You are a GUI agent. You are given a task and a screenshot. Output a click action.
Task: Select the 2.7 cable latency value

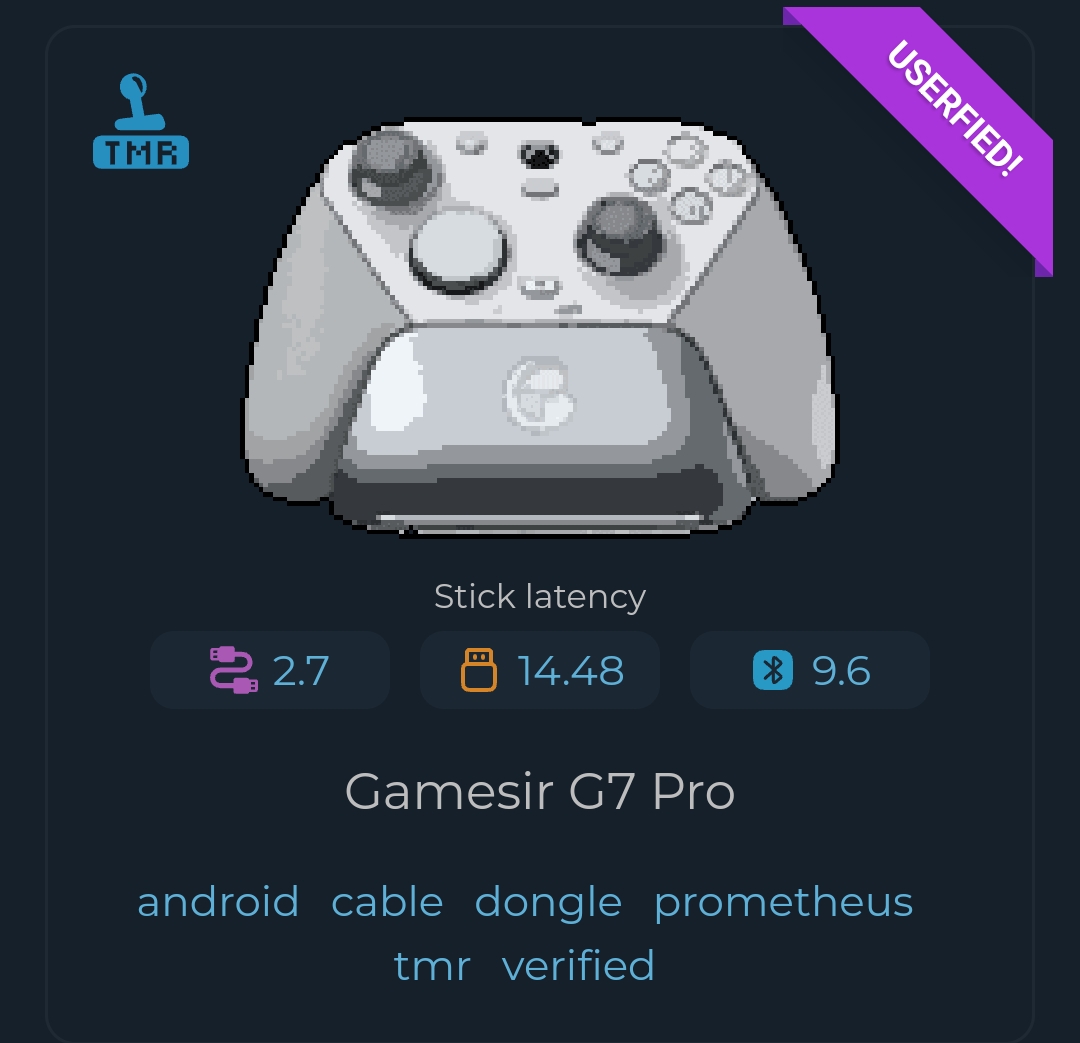[x=301, y=670]
